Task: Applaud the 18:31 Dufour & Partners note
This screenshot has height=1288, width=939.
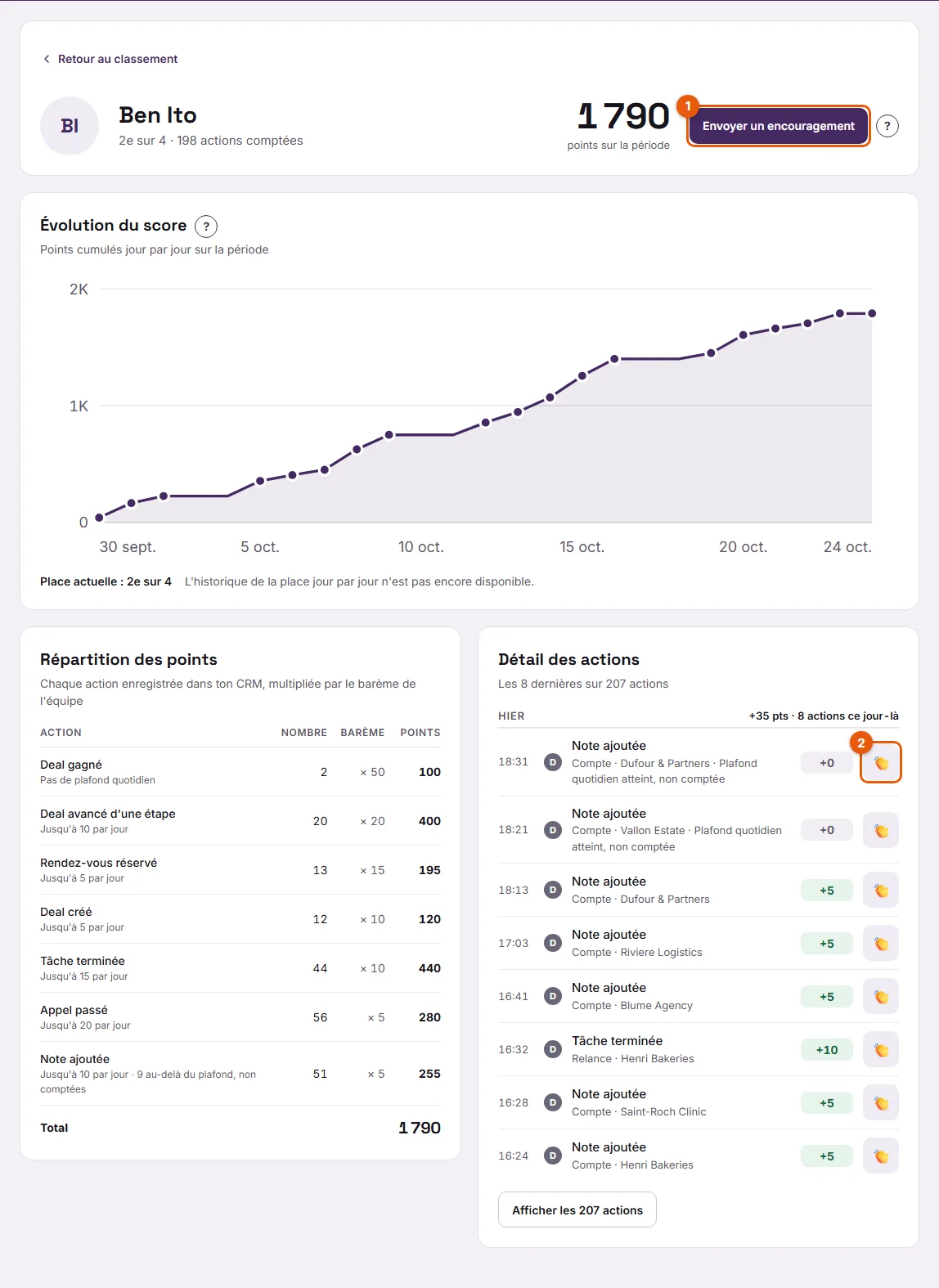Action: coord(881,763)
